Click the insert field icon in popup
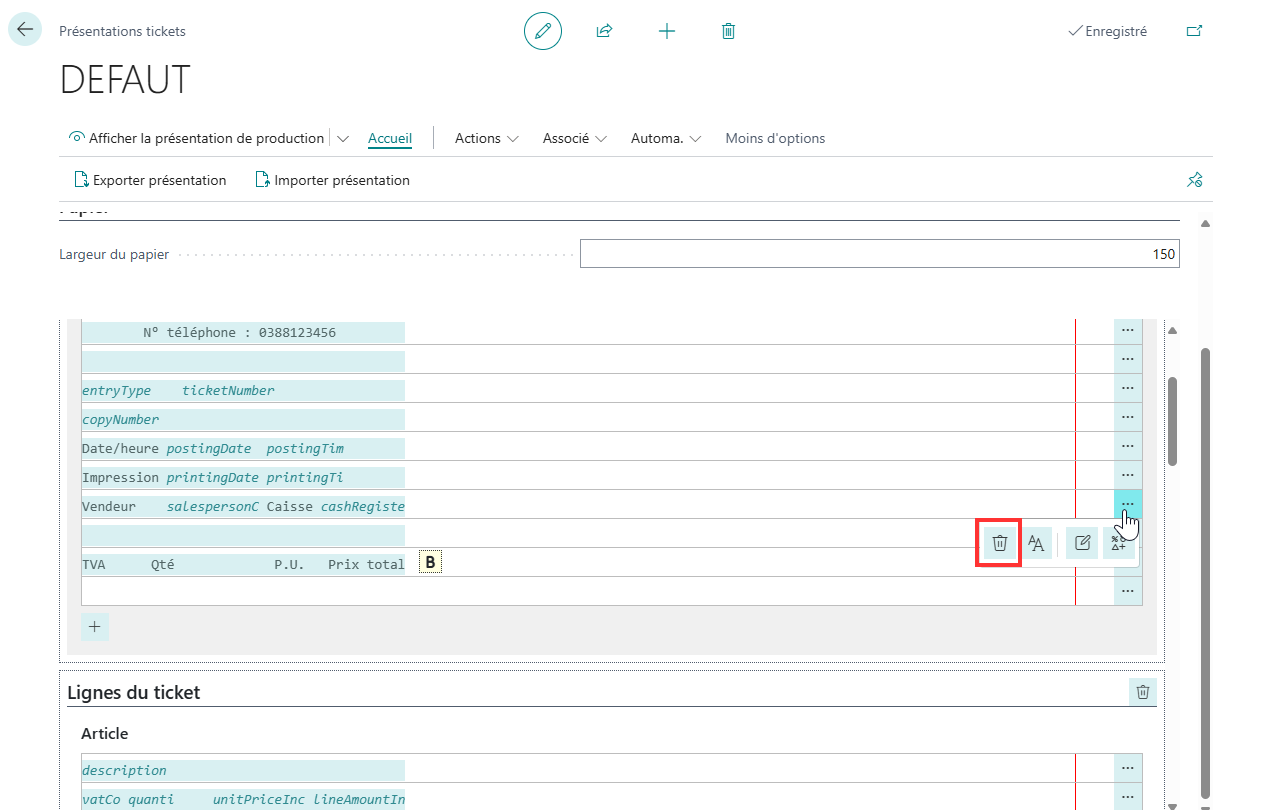 pyautogui.click(x=1119, y=543)
